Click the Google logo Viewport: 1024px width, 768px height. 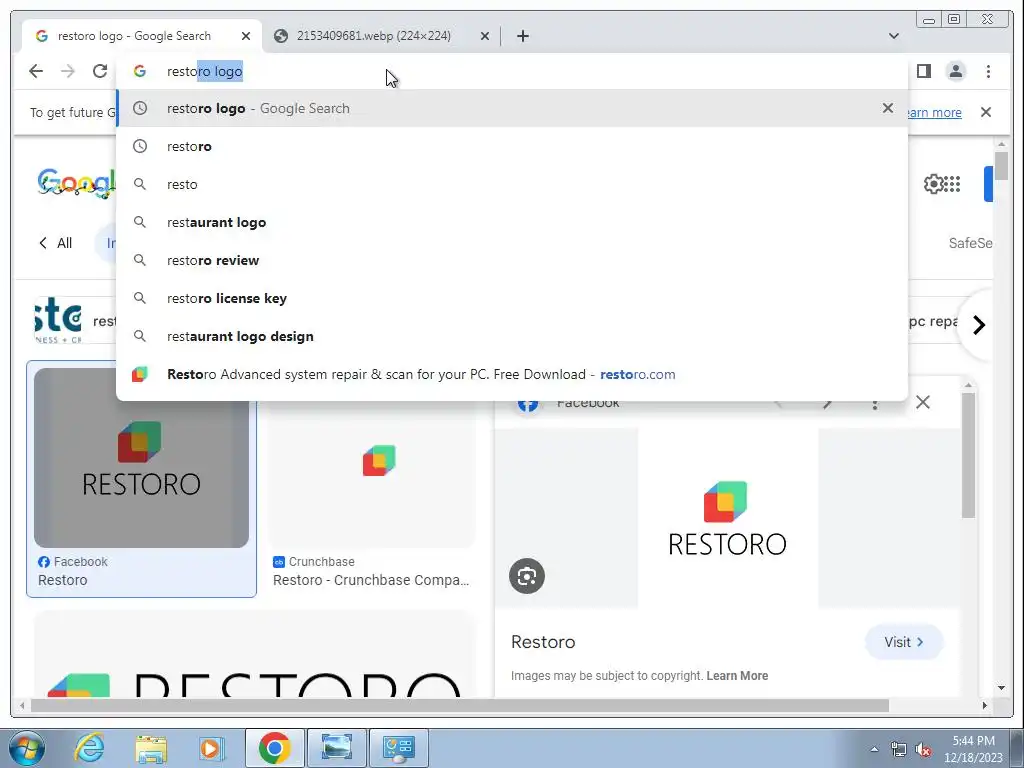(x=77, y=184)
